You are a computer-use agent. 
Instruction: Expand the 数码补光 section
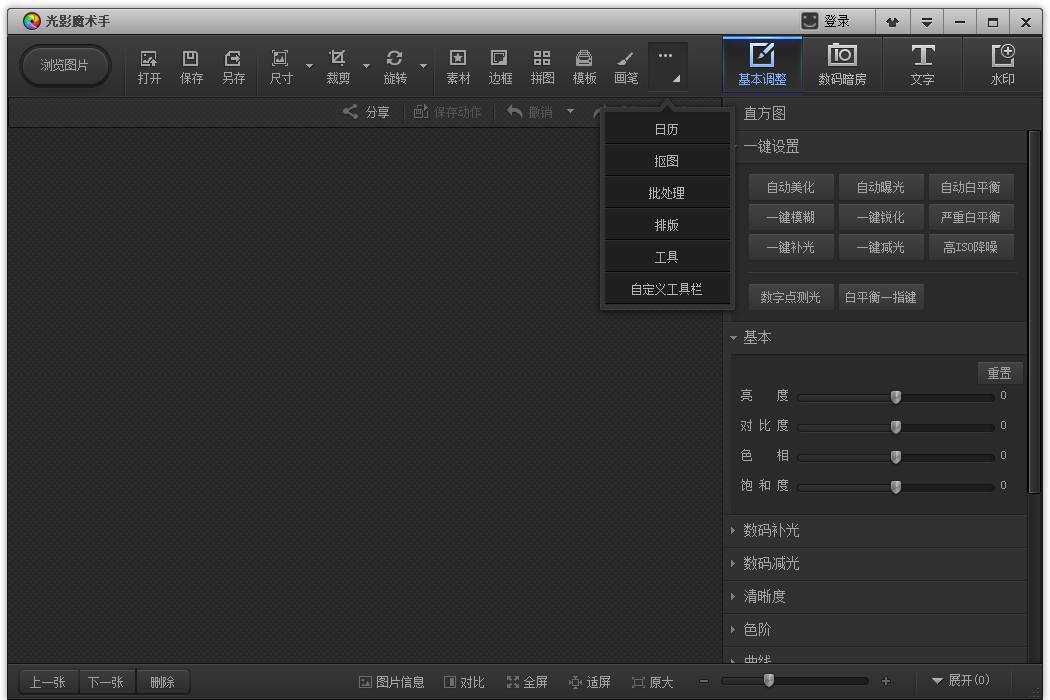click(771, 531)
